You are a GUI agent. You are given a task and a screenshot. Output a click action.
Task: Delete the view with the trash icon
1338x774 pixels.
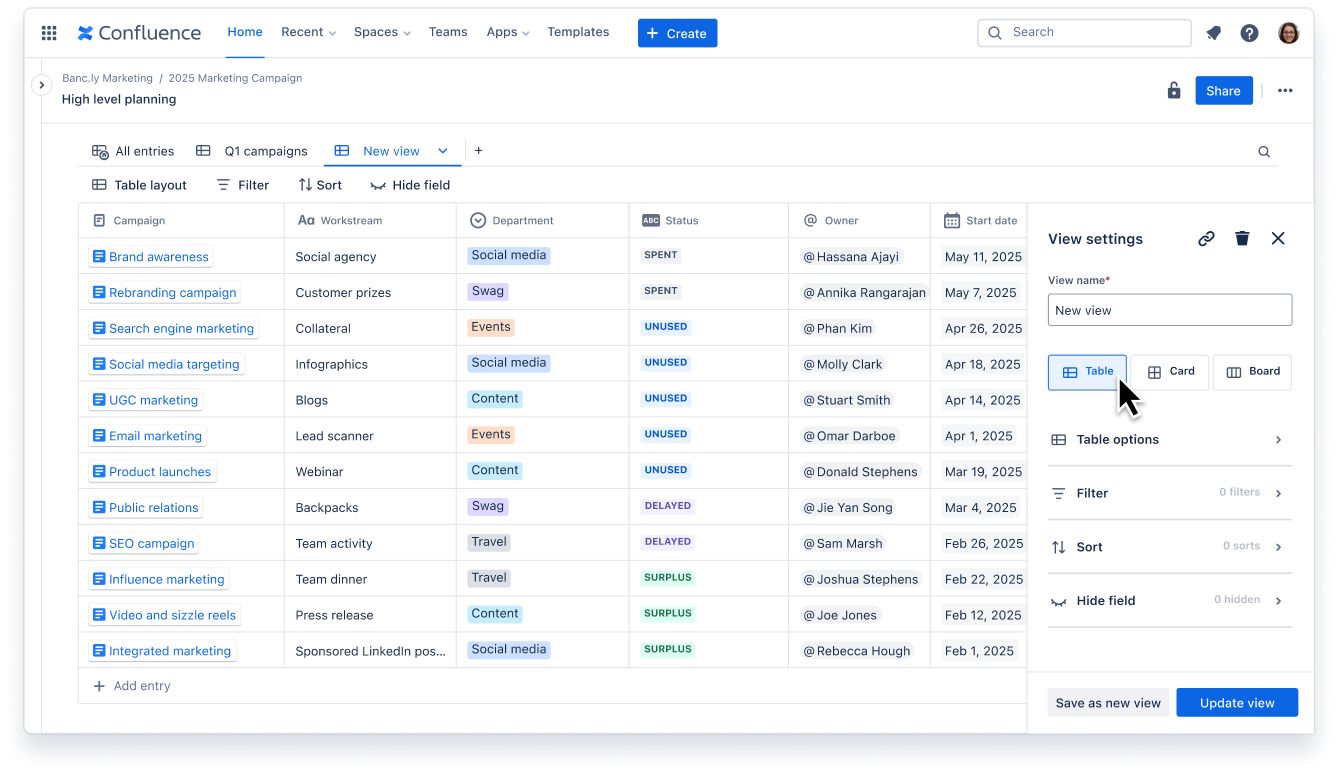tap(1242, 238)
